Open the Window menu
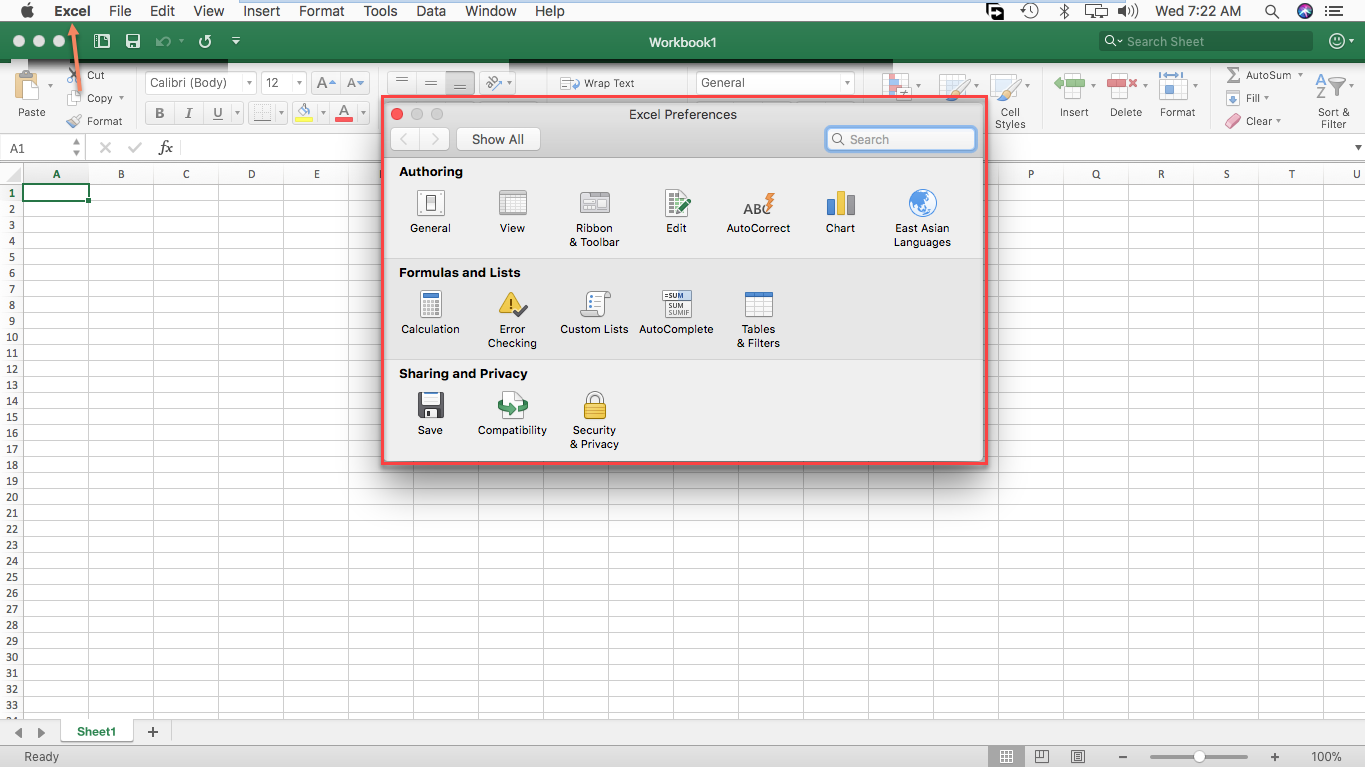Viewport: 1365px width, 767px height. [x=491, y=11]
